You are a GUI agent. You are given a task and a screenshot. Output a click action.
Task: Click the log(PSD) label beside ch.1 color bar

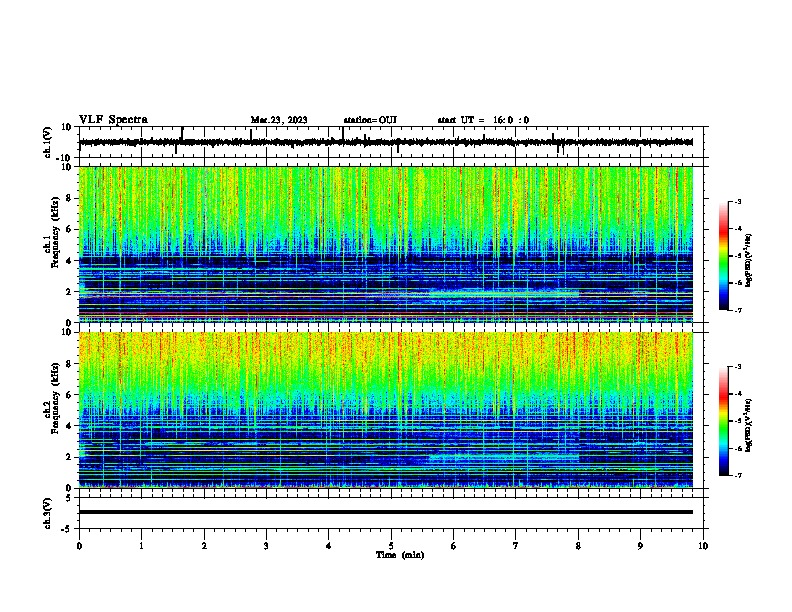tap(749, 260)
